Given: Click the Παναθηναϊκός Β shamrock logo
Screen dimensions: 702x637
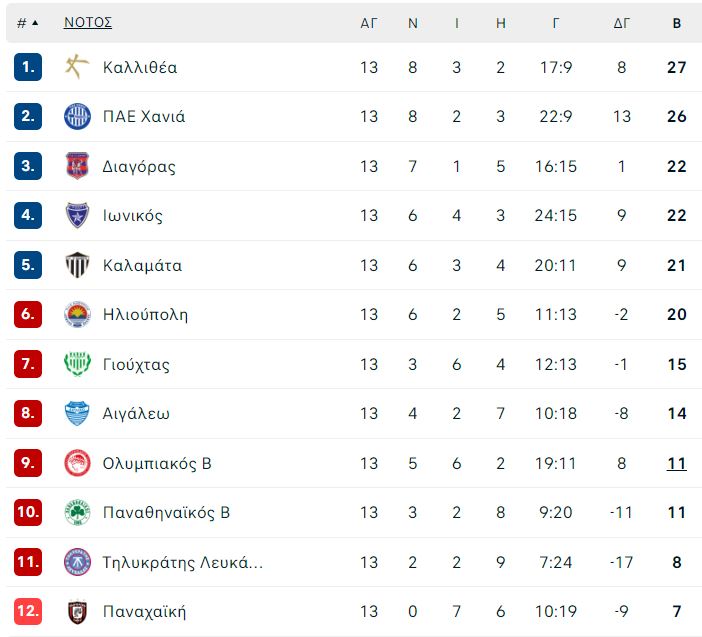Looking at the screenshot, I should coord(77,512).
